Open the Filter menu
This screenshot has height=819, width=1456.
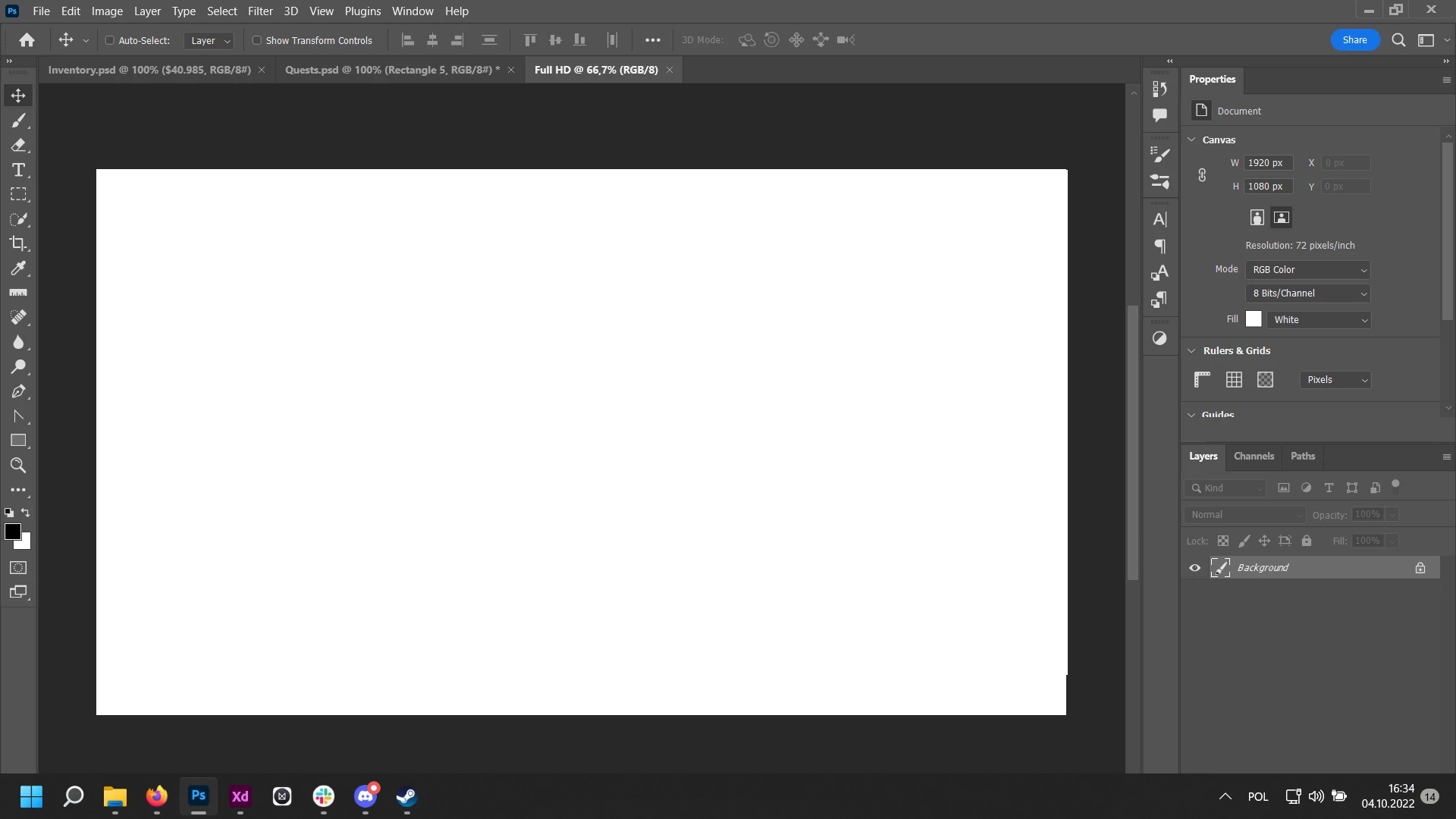(x=260, y=11)
